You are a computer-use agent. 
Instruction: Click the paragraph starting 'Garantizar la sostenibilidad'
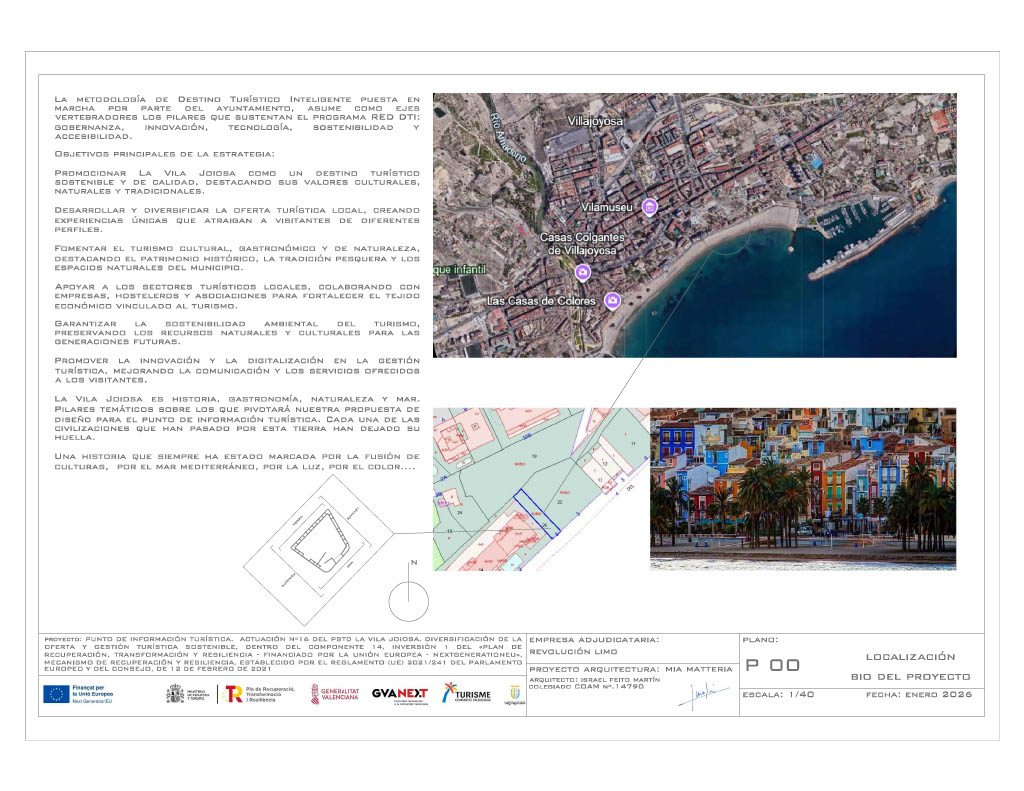click(x=237, y=332)
